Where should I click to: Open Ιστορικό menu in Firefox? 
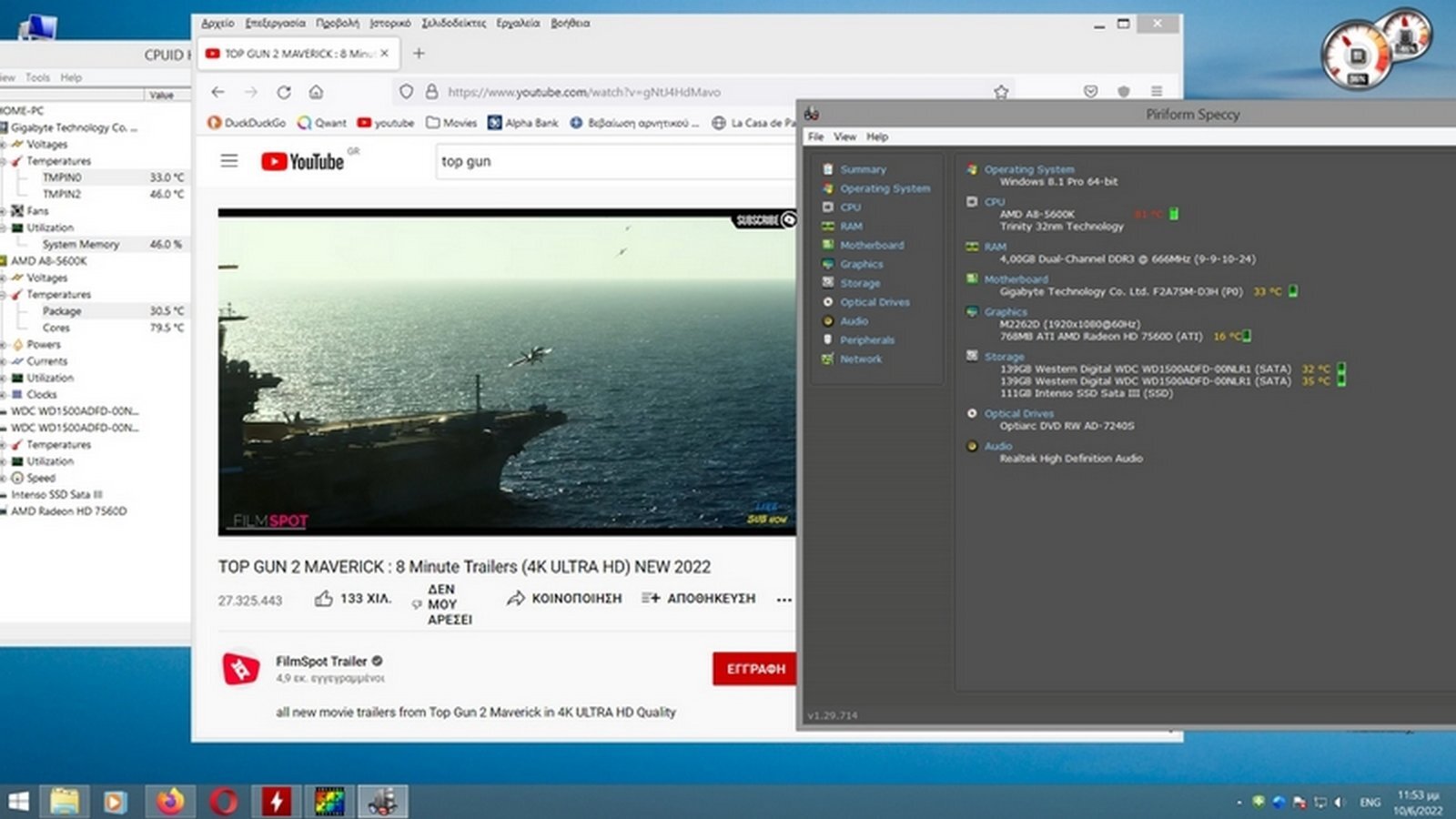tap(389, 24)
